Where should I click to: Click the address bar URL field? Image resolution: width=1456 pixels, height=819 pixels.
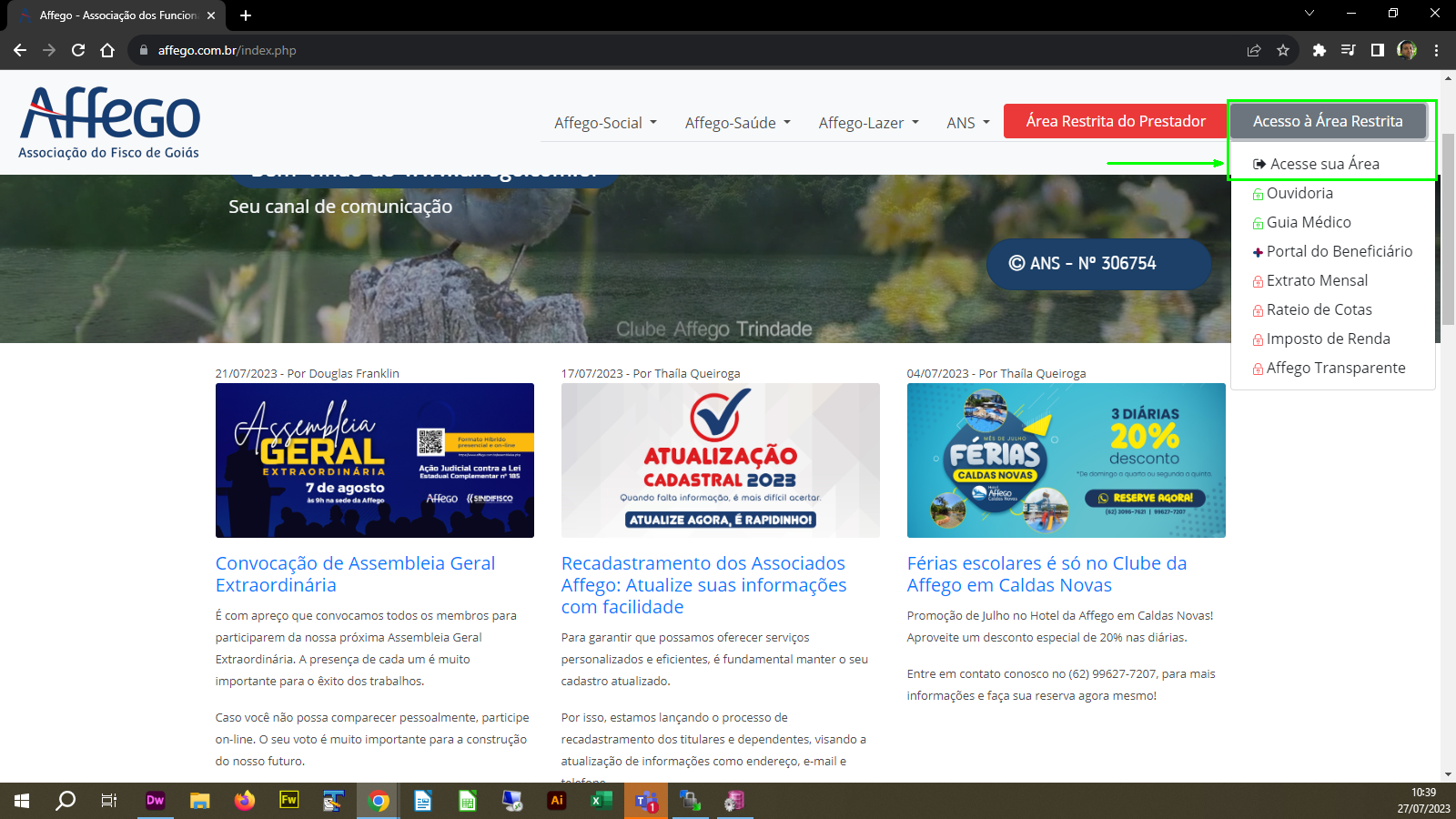637,50
